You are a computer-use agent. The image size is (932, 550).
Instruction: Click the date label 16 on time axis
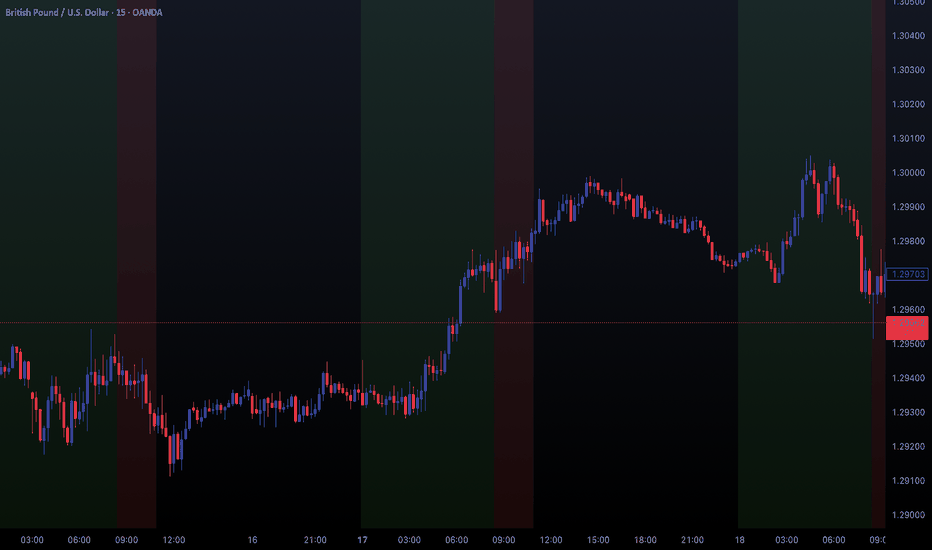[253, 540]
